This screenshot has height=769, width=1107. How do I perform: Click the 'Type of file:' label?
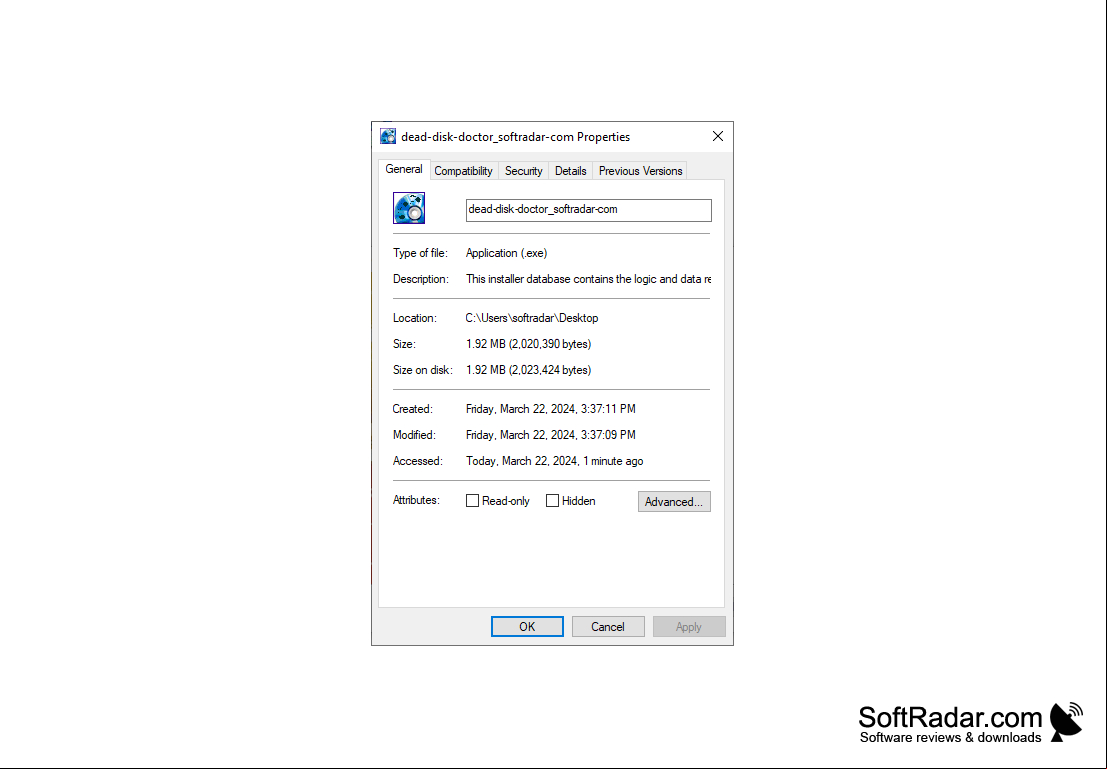[x=420, y=253]
